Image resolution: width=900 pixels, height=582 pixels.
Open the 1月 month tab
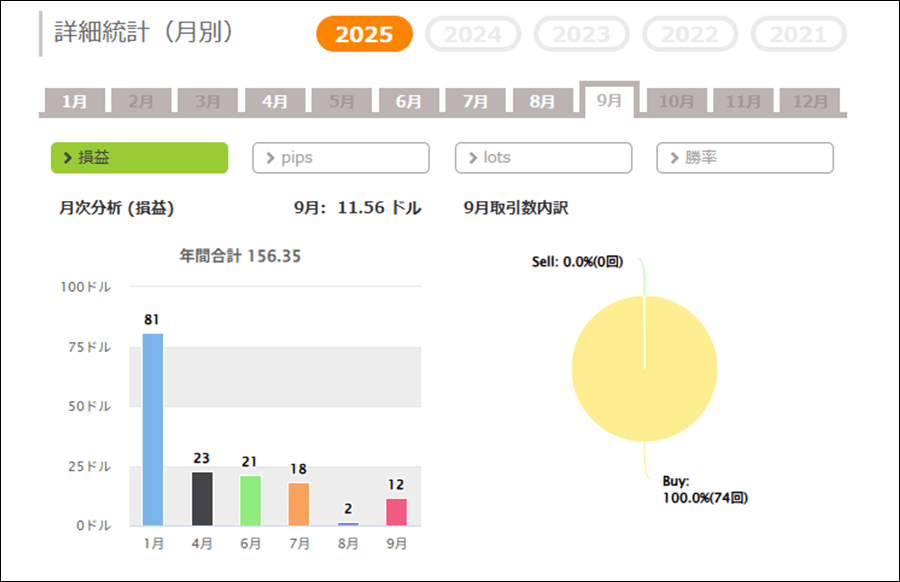click(x=74, y=101)
